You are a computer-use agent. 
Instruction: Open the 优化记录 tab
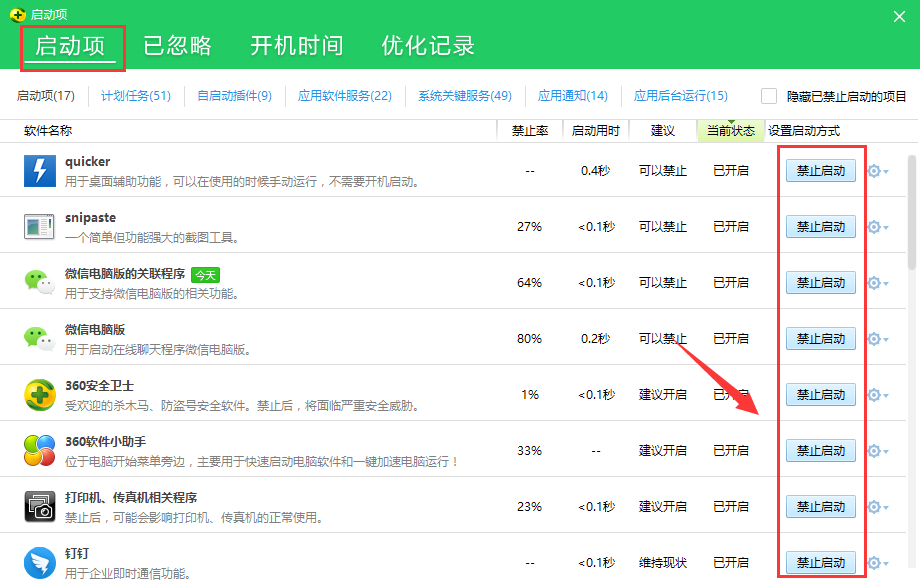pos(428,46)
